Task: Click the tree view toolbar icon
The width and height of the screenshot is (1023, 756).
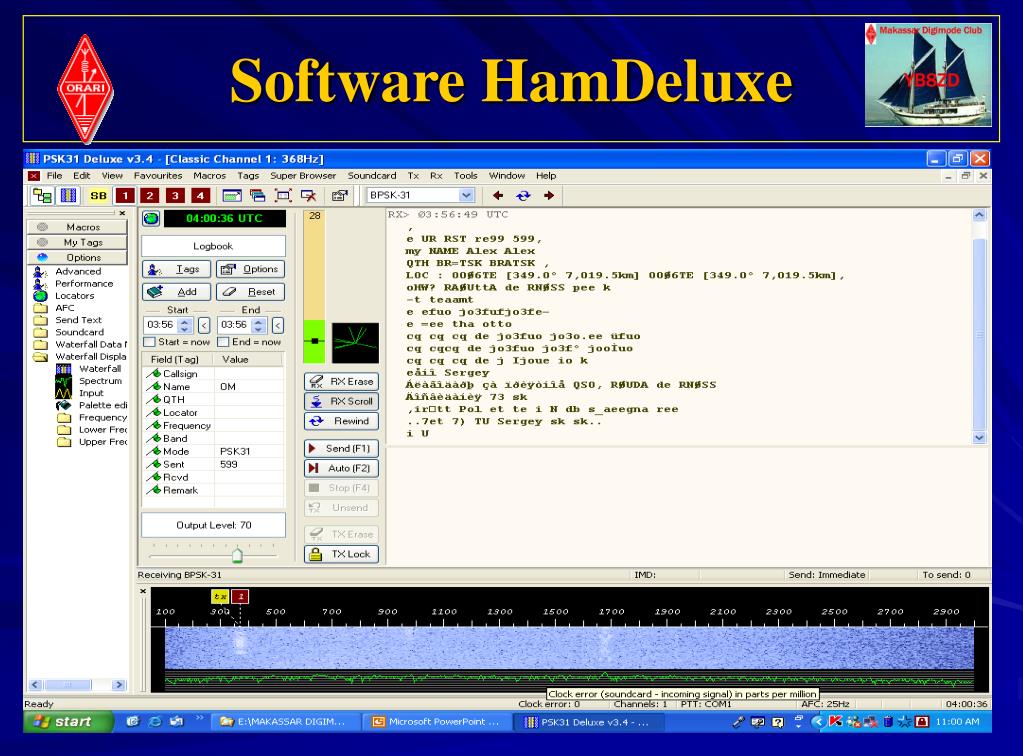Action: (x=42, y=195)
